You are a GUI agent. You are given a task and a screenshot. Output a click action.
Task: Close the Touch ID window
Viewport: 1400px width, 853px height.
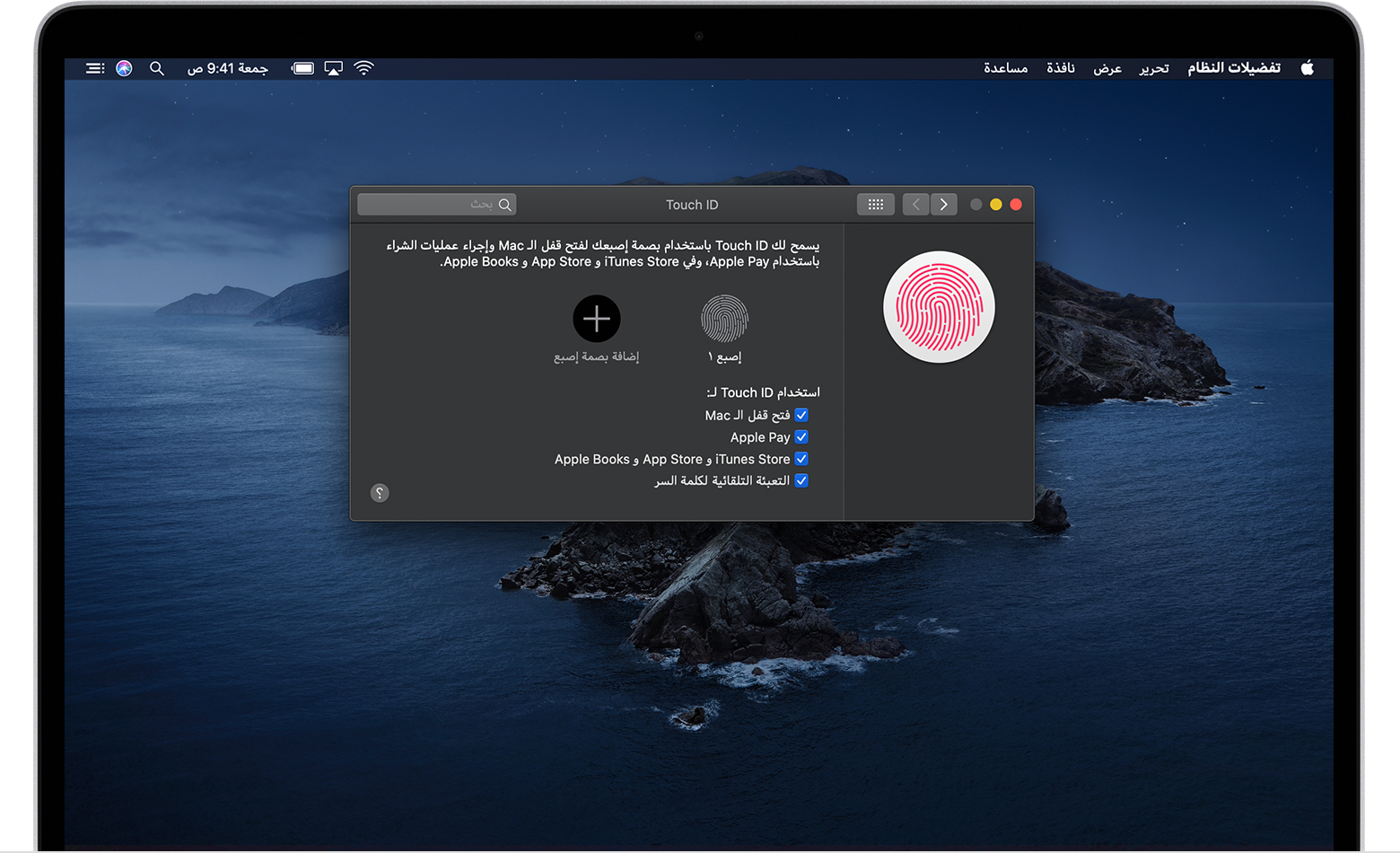click(x=1016, y=205)
